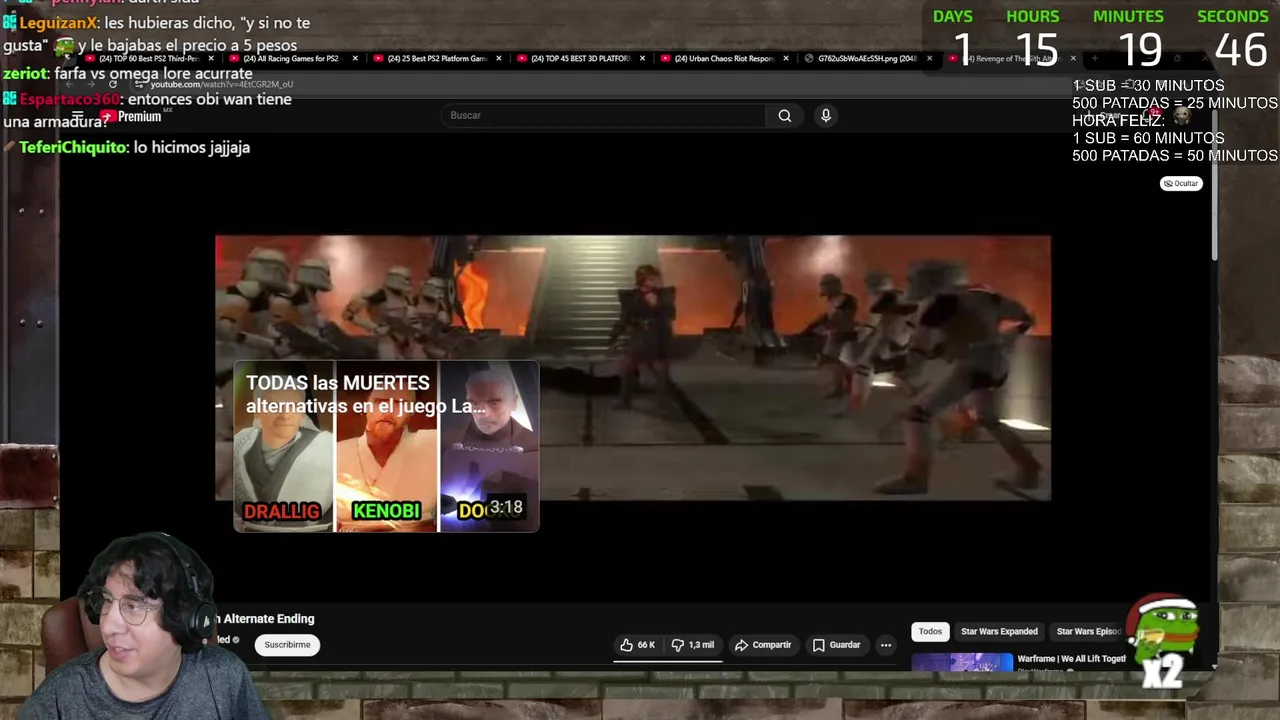1280x720 pixels.
Task: Dislike the video showing 1,3 mil
Action: coord(693,645)
